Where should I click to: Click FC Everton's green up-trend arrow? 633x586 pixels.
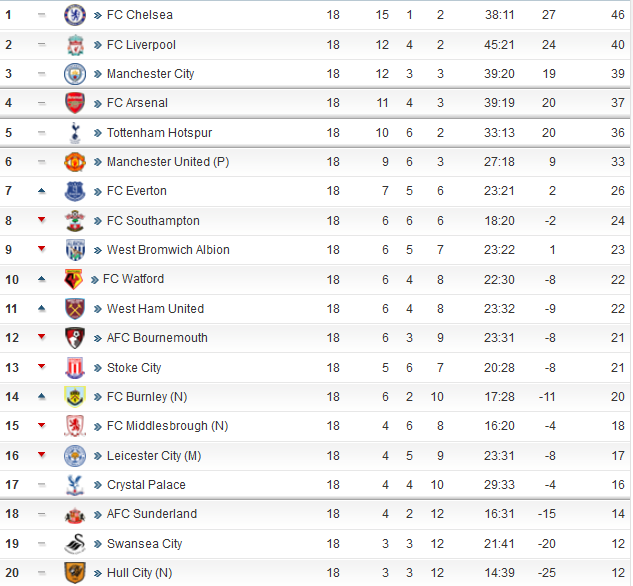point(41,190)
